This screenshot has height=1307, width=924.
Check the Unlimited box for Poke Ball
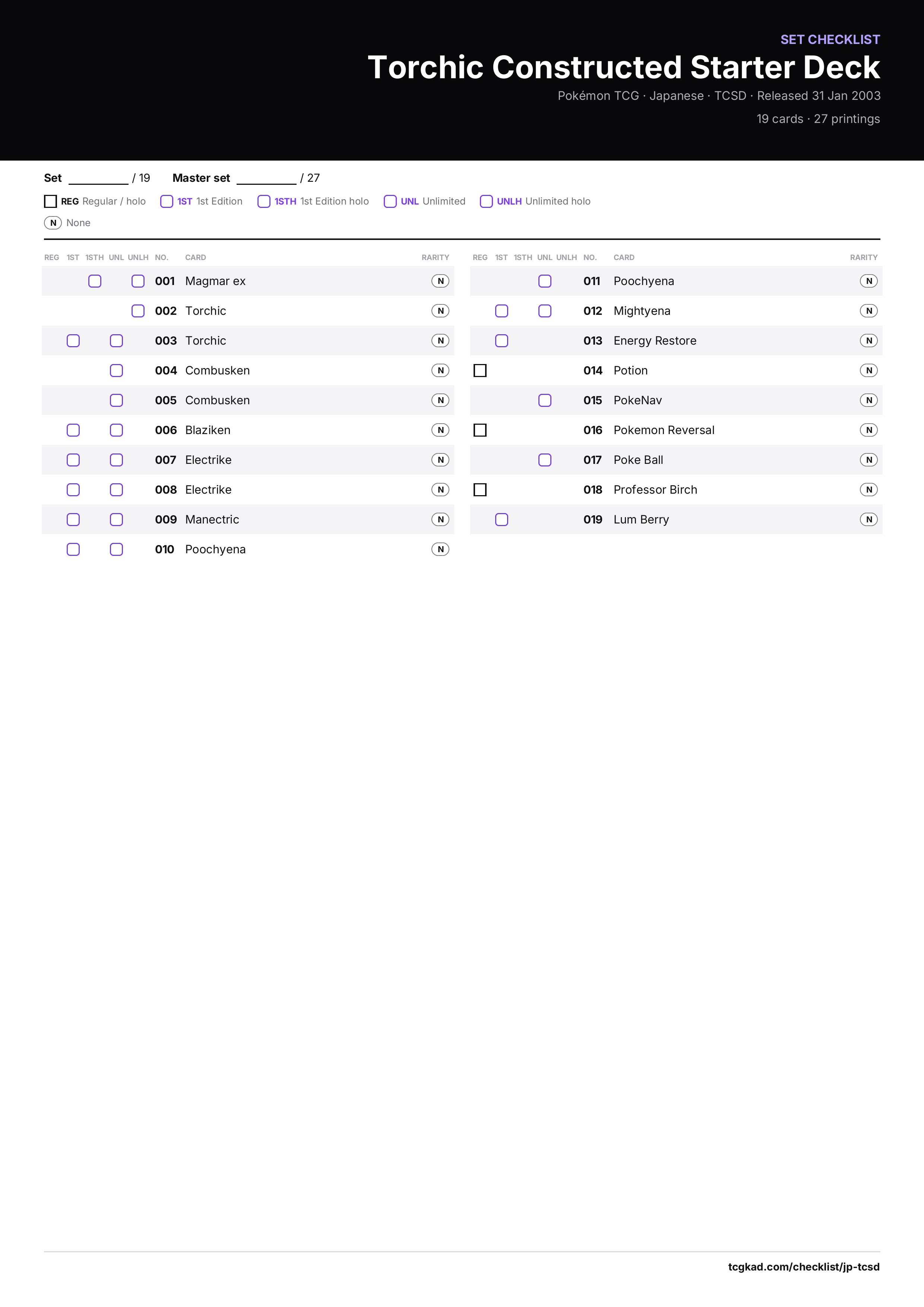[545, 460]
